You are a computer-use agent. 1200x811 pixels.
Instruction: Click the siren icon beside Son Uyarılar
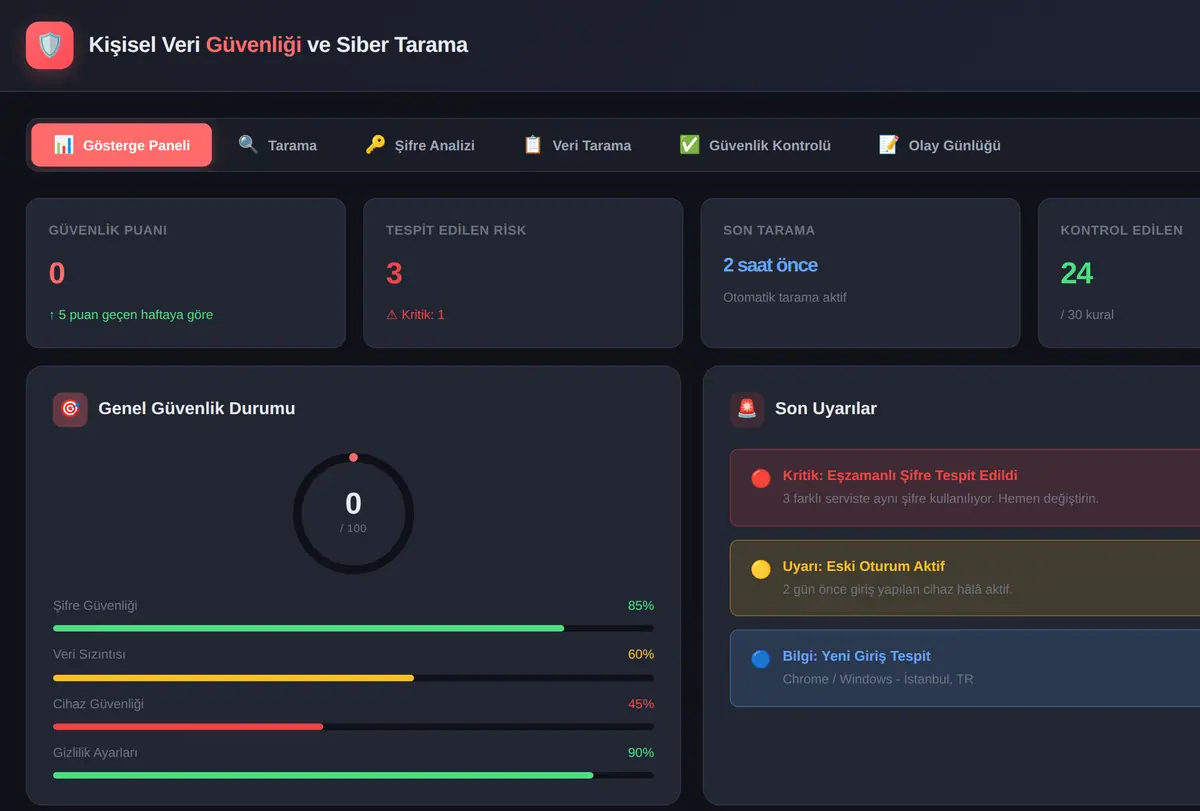coord(747,409)
